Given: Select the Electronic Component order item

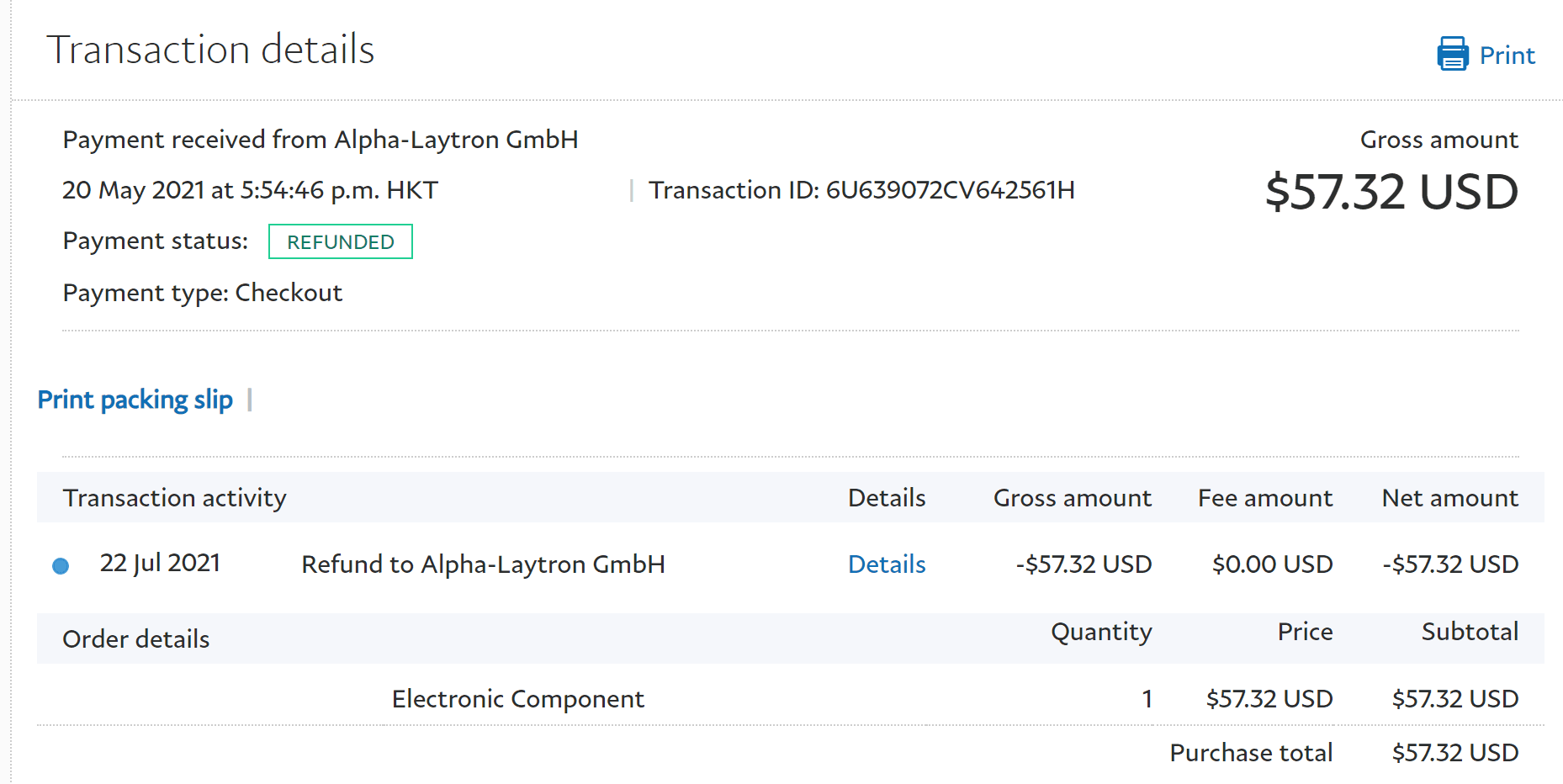Looking at the screenshot, I should (518, 699).
